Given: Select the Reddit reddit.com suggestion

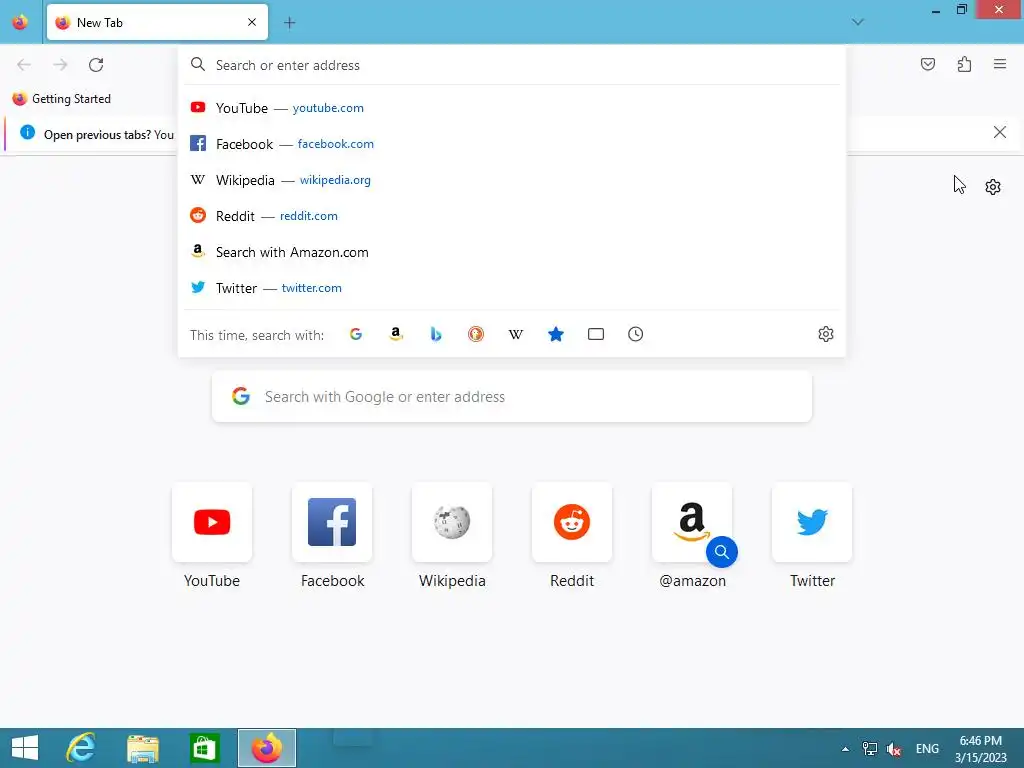Looking at the screenshot, I should point(511,216).
